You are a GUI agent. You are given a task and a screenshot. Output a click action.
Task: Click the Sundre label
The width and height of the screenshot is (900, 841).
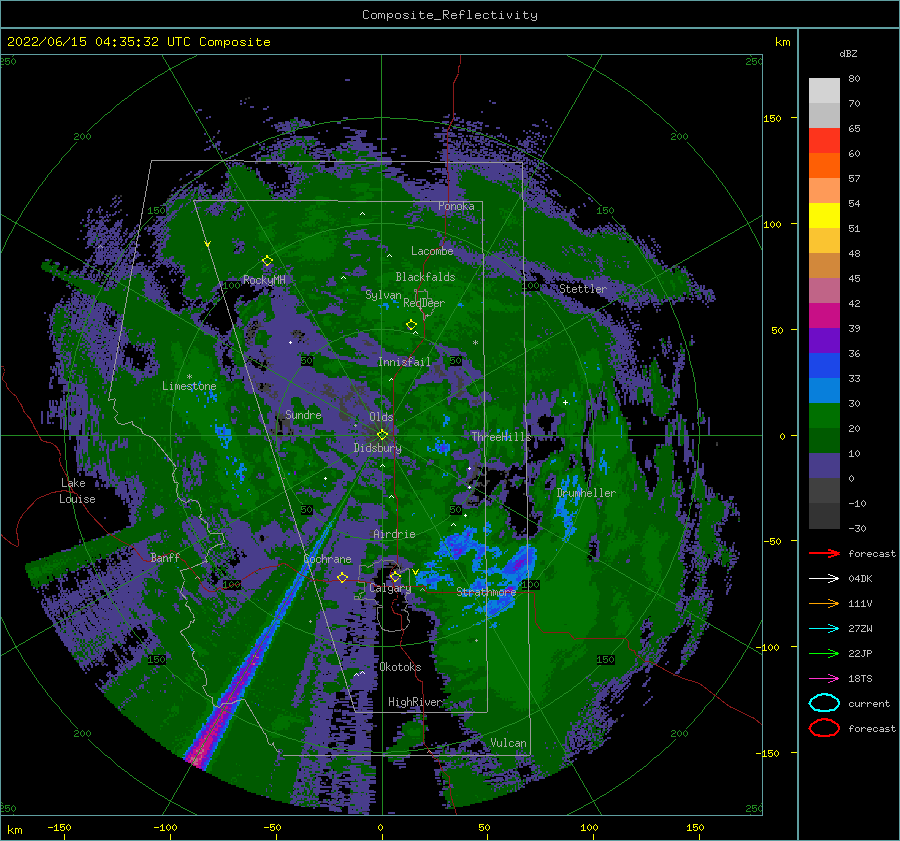click(x=303, y=414)
